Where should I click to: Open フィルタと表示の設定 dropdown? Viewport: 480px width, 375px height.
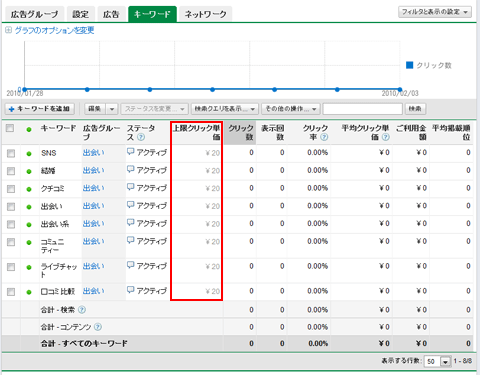435,12
